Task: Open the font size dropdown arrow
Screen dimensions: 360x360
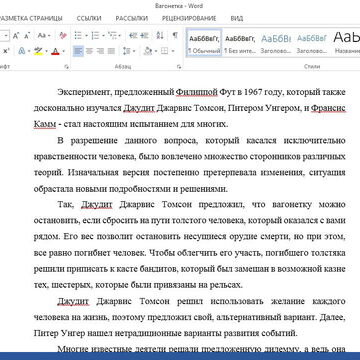Action: tap(6, 36)
